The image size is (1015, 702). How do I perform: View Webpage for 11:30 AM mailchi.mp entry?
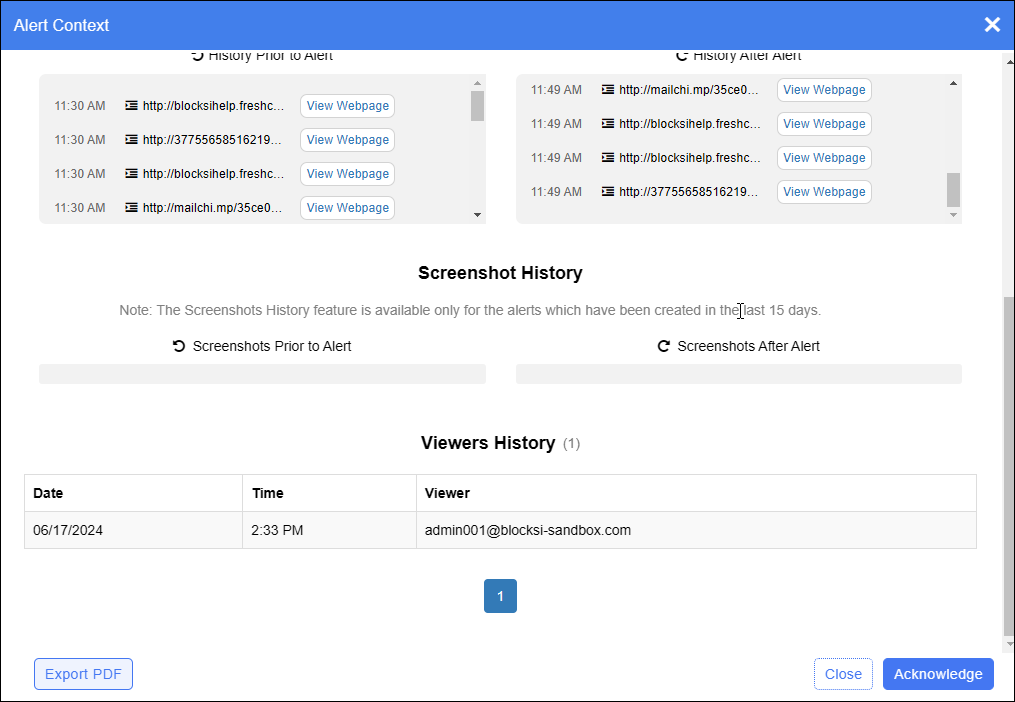(x=347, y=208)
